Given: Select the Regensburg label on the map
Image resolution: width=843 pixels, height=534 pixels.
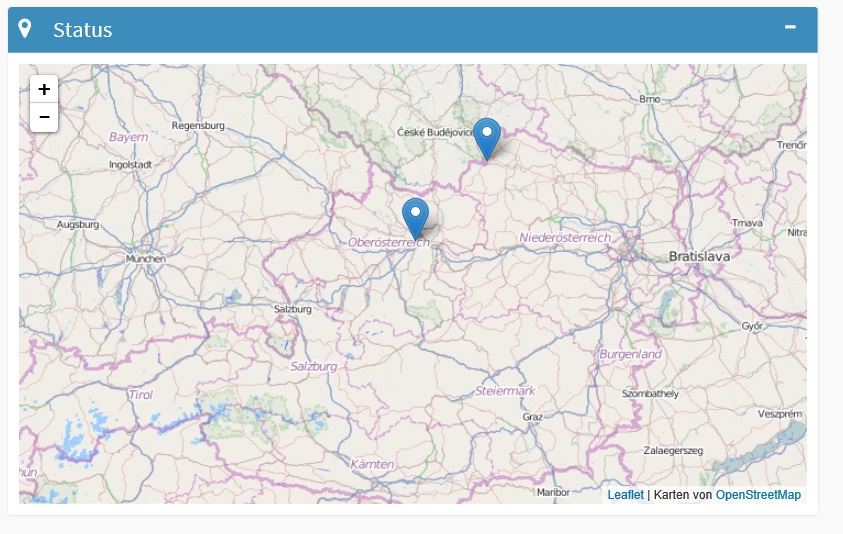Looking at the screenshot, I should coord(198,126).
